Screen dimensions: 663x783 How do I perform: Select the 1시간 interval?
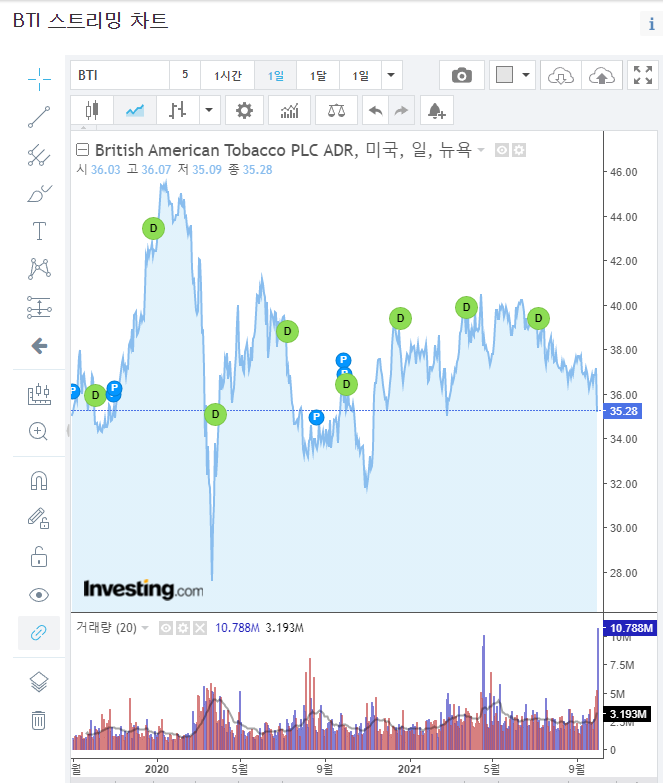coord(228,75)
